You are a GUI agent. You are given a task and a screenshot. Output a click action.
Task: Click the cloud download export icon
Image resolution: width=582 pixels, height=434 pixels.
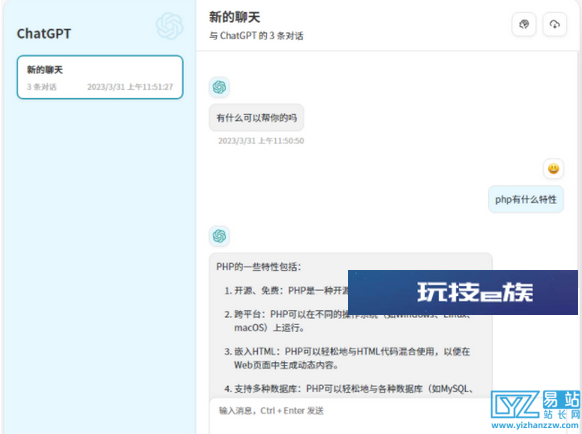(x=555, y=25)
